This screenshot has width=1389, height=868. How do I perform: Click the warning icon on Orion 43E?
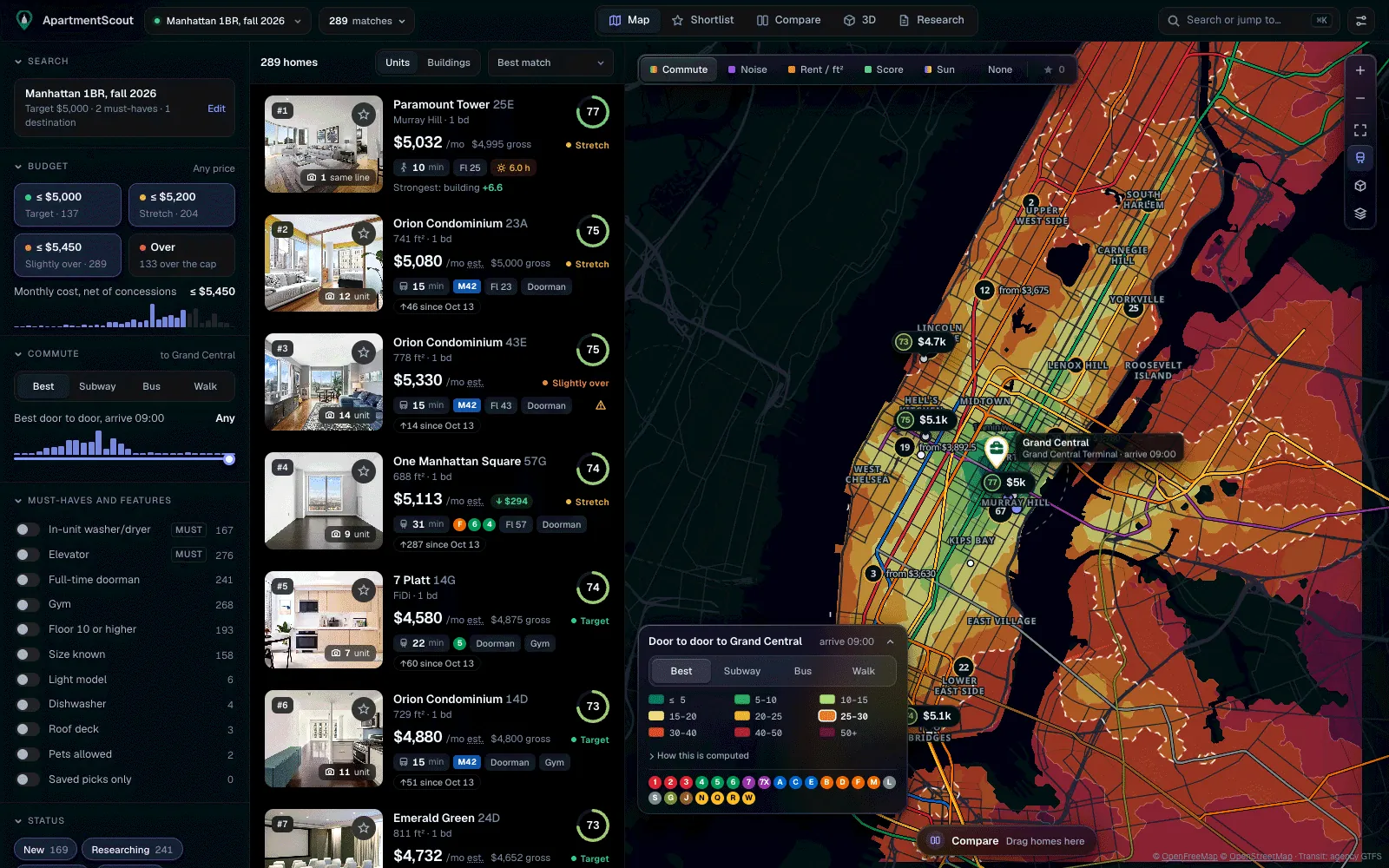(x=601, y=405)
